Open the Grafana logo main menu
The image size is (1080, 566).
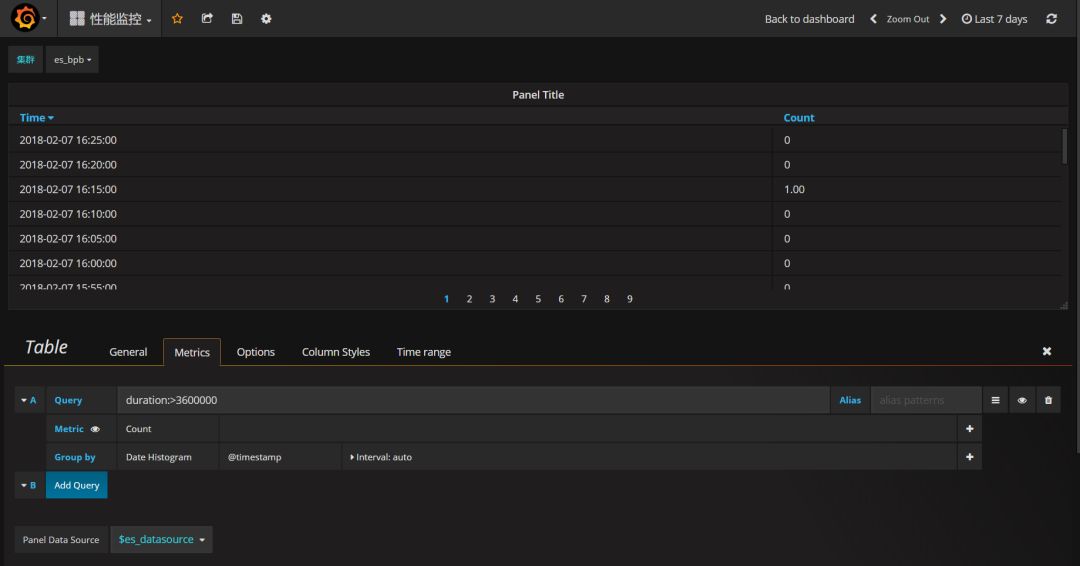[x=25, y=18]
